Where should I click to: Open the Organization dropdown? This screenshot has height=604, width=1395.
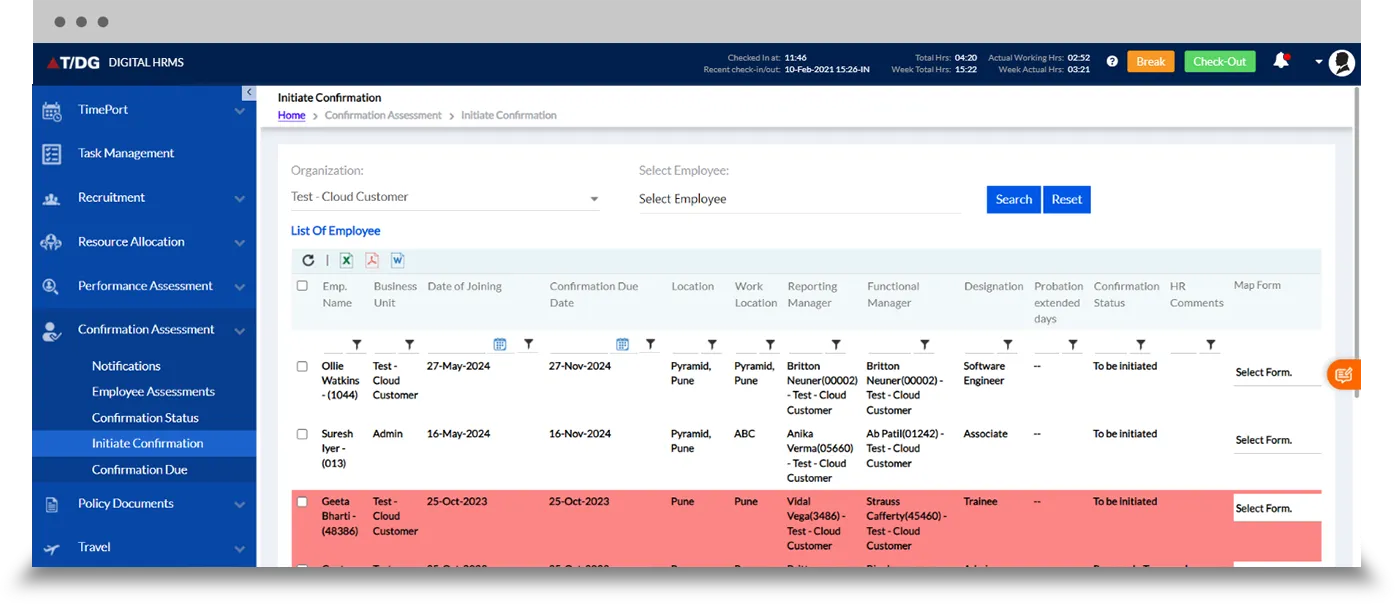tap(445, 198)
